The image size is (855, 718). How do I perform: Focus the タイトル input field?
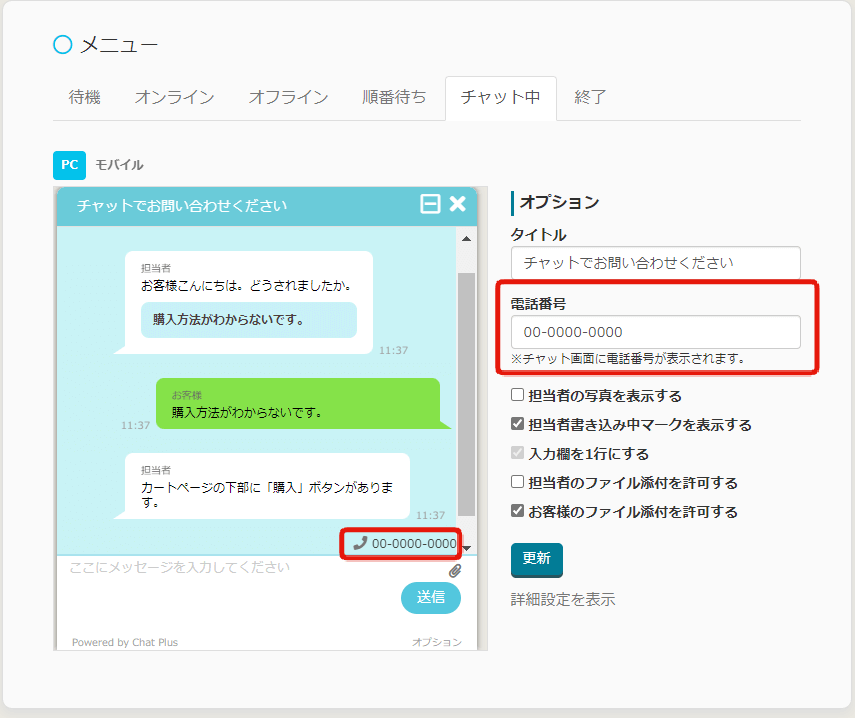pyautogui.click(x=655, y=263)
